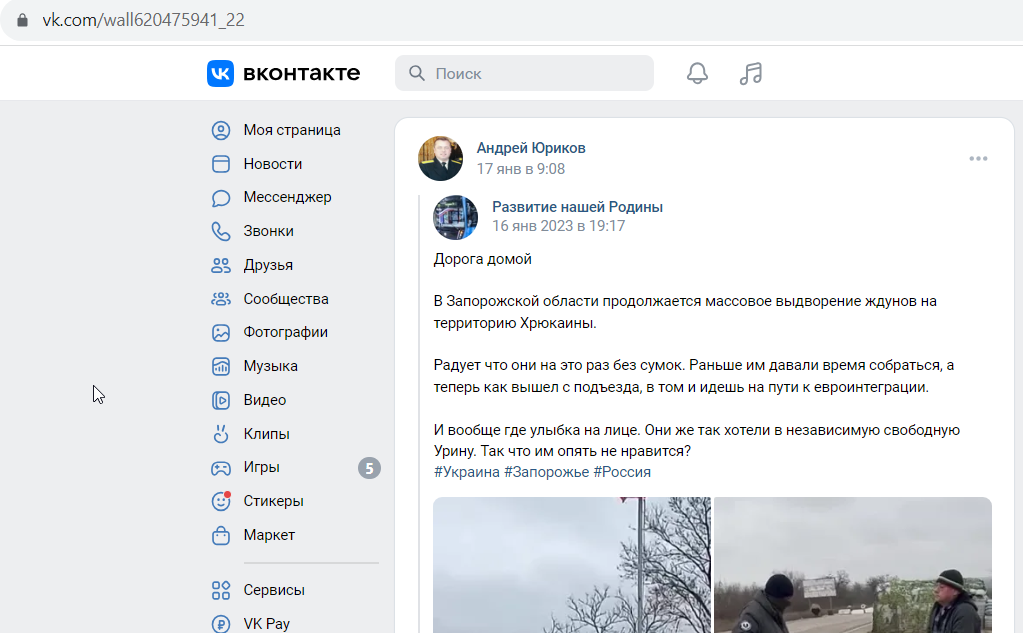Click hashtag #Украина
The height and width of the screenshot is (633, 1023).
pyautogui.click(x=466, y=472)
